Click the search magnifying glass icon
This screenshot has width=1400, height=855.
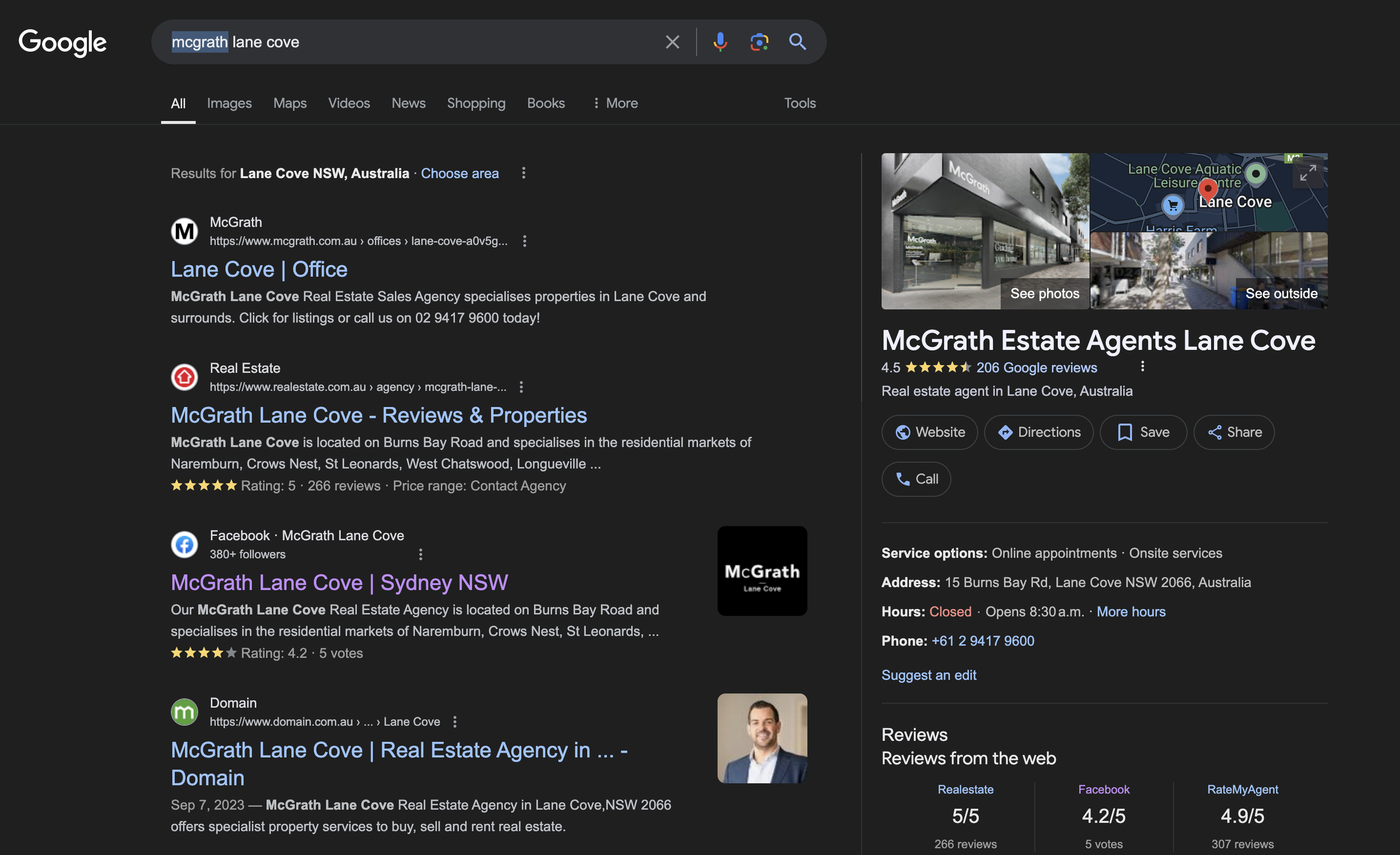(798, 41)
